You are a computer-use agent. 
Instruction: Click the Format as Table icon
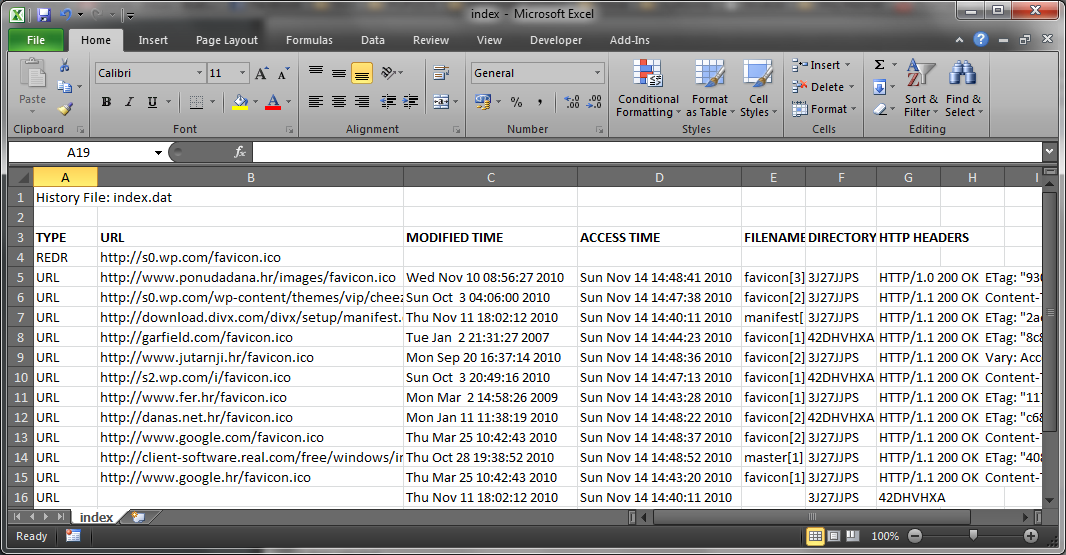pos(710,89)
